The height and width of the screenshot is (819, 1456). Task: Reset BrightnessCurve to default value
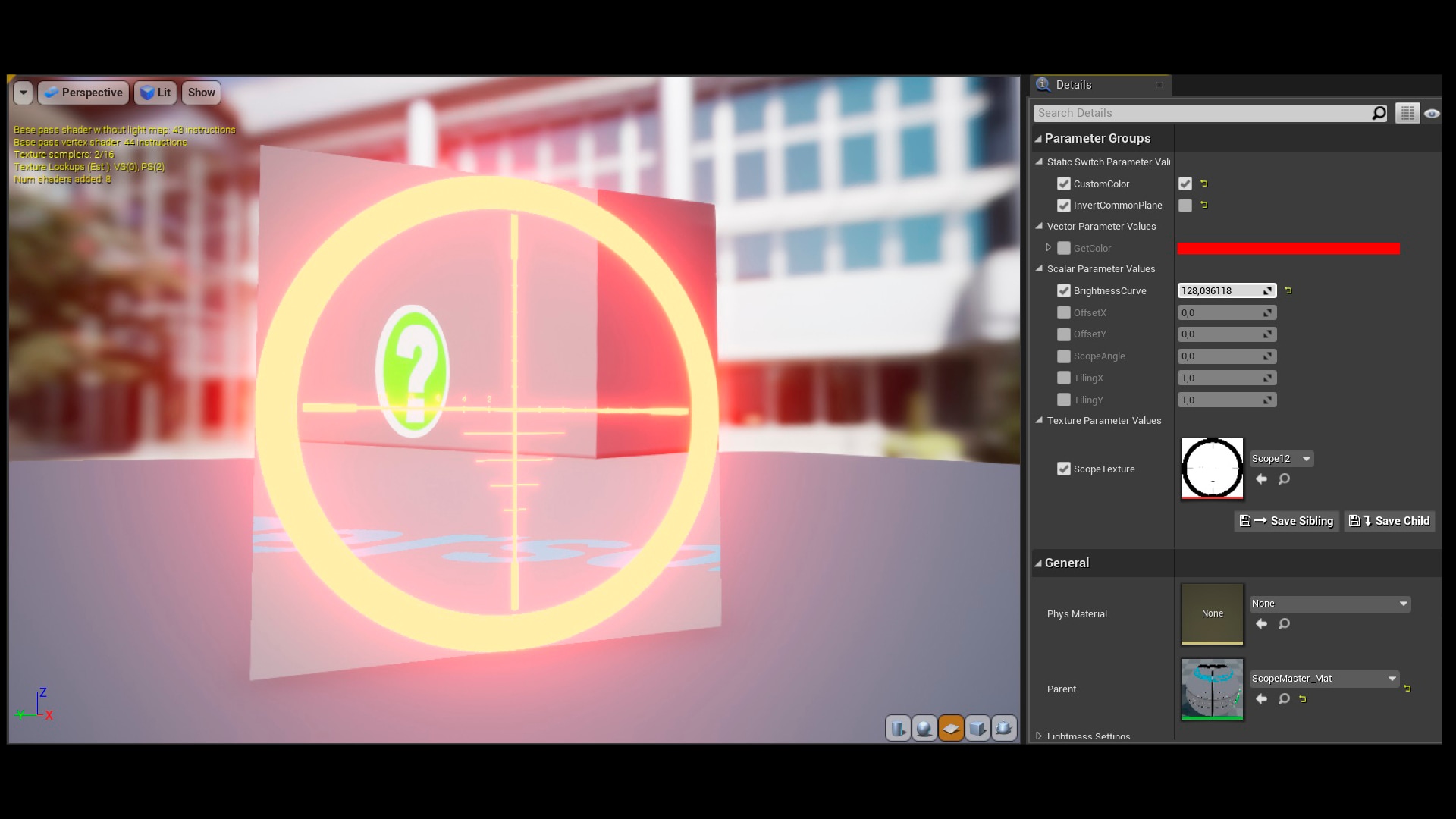point(1289,290)
